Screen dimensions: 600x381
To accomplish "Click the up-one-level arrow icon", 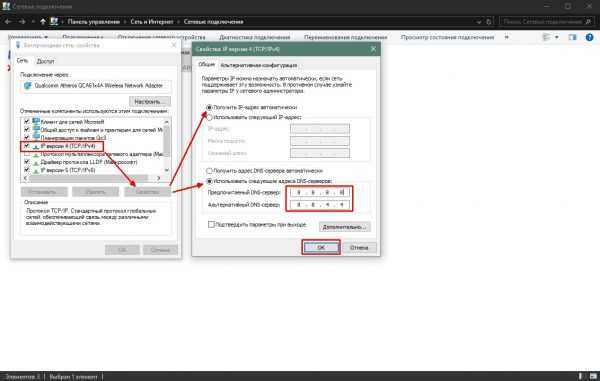I will 43,22.
